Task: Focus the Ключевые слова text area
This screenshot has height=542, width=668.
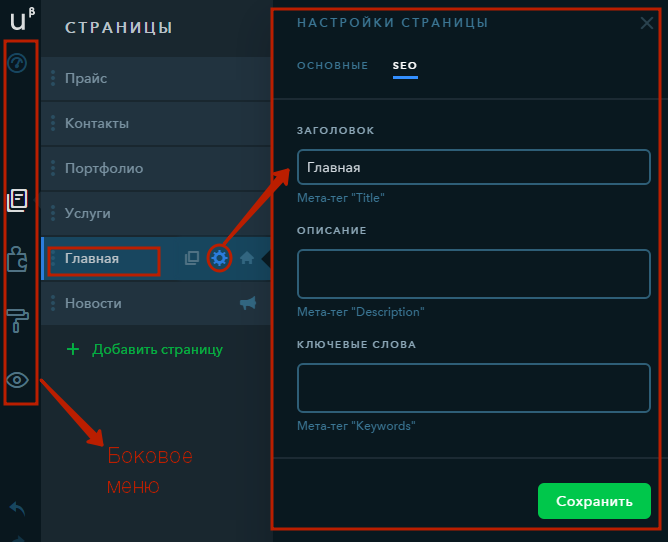Action: pos(474,388)
